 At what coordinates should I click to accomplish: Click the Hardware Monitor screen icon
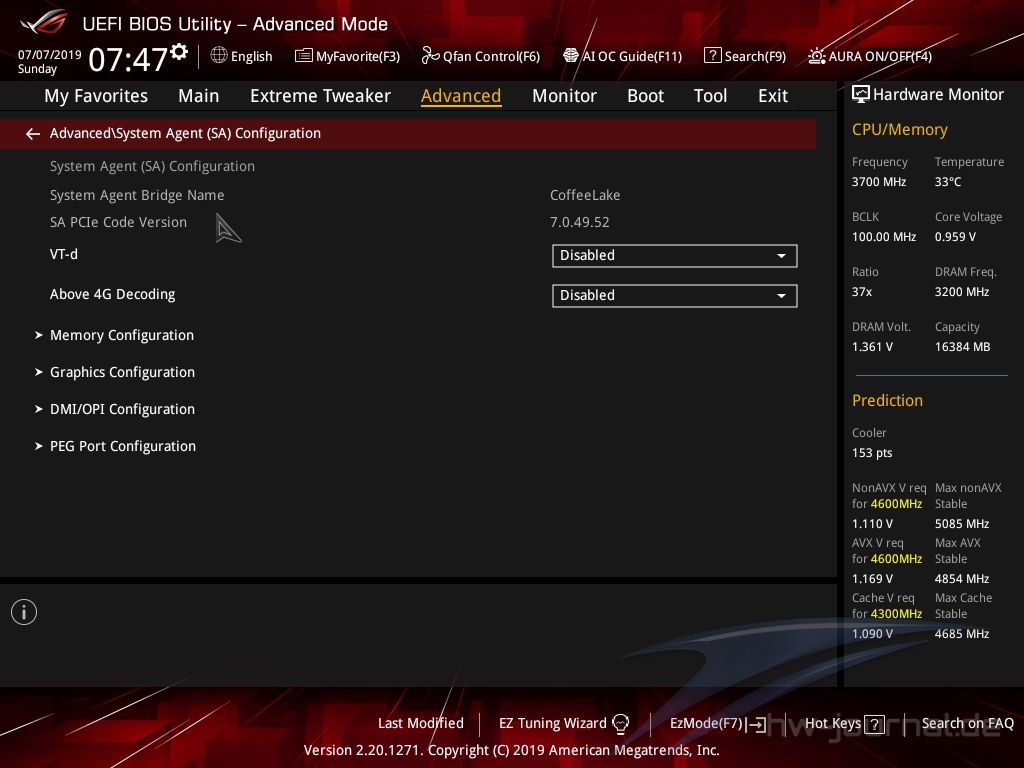tap(861, 95)
